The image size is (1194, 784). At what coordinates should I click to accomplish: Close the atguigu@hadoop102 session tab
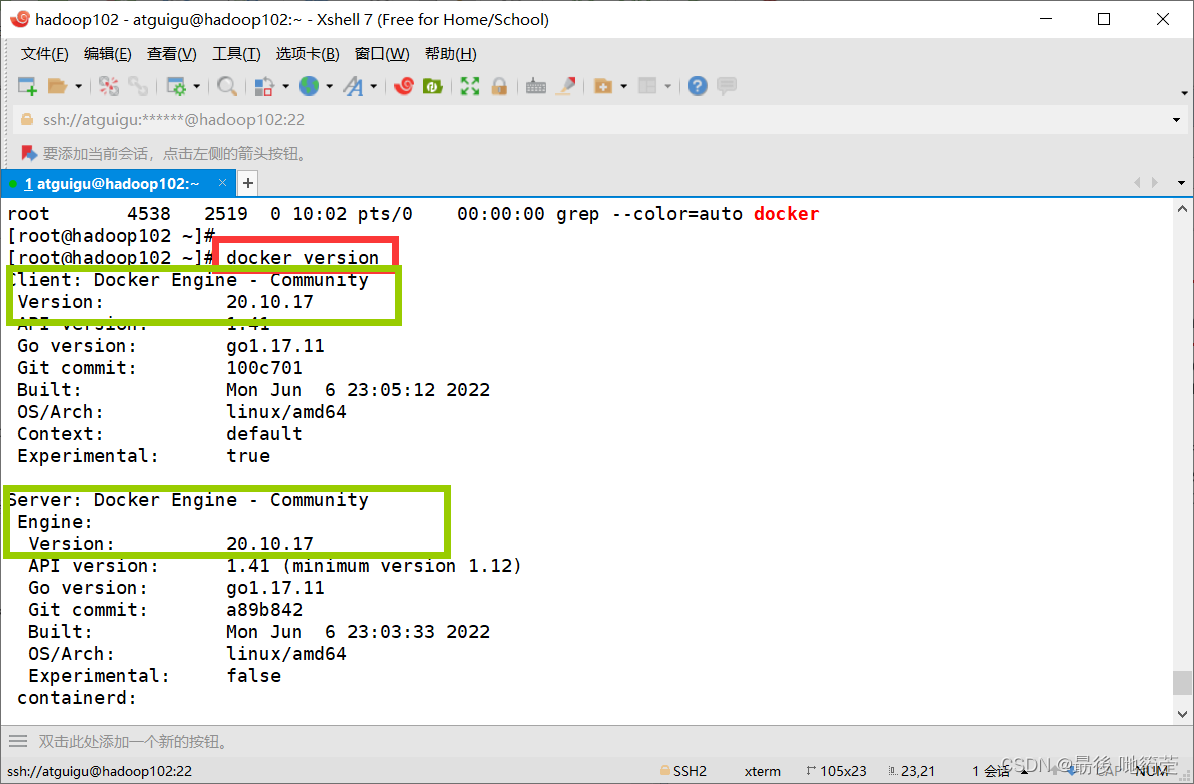pos(222,183)
